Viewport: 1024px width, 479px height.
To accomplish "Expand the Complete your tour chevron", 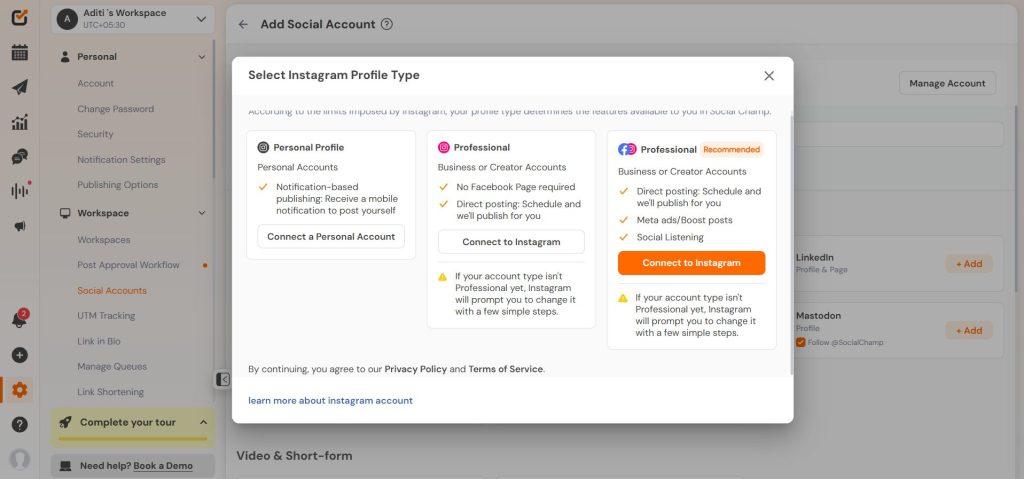I will coord(203,422).
